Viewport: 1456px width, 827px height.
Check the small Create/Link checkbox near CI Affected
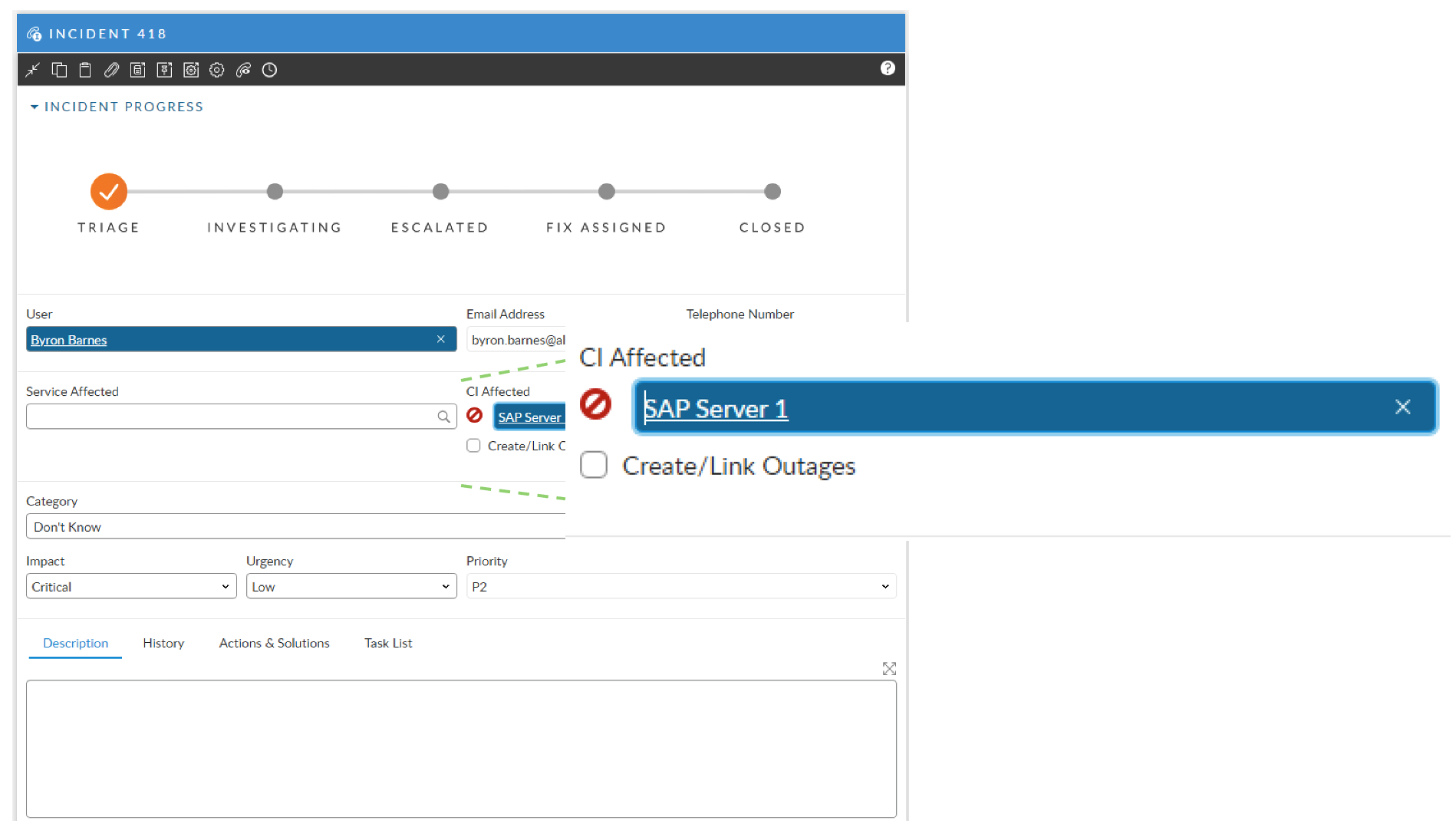[x=473, y=445]
